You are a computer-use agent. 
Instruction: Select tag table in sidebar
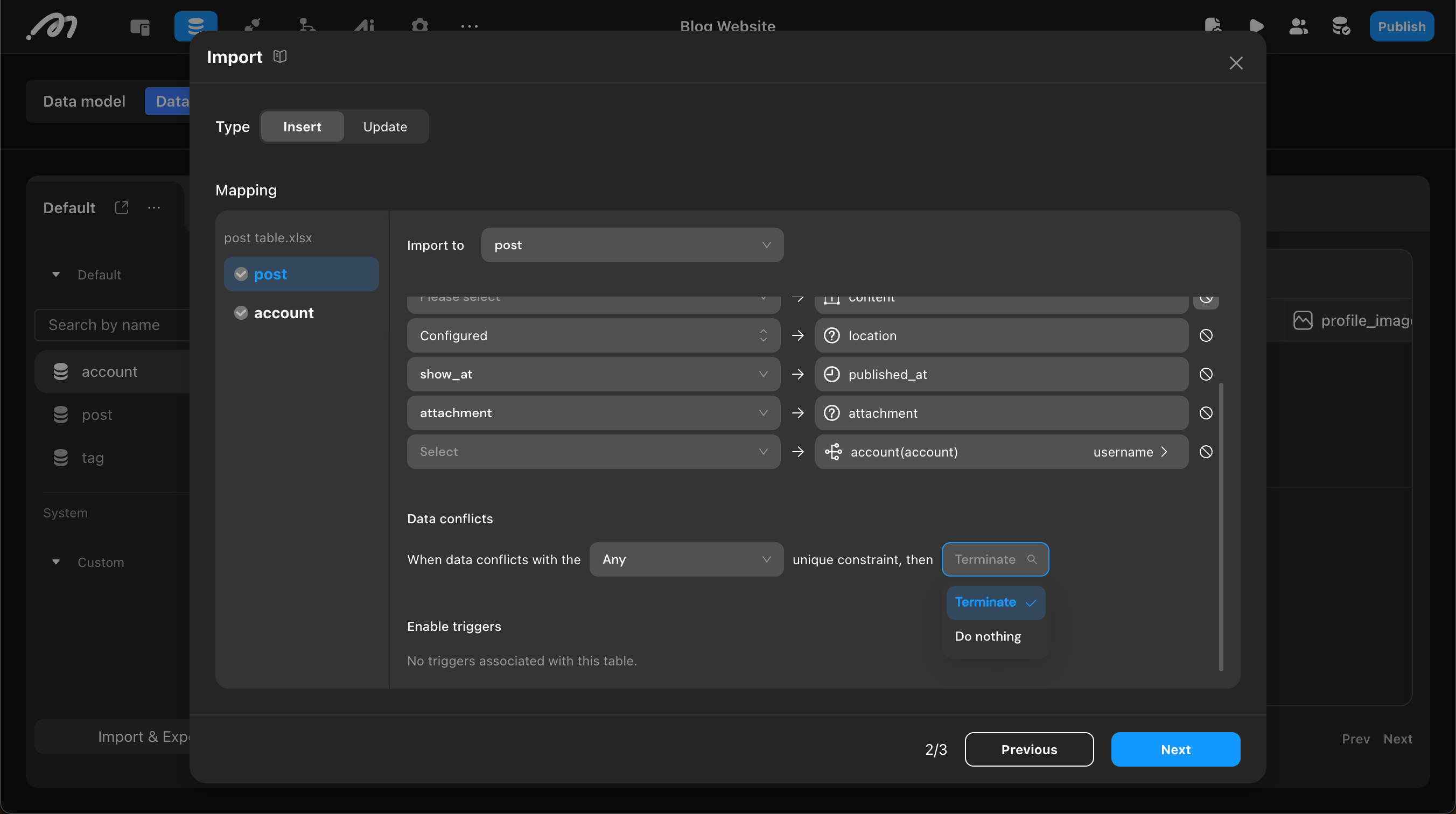(113, 457)
